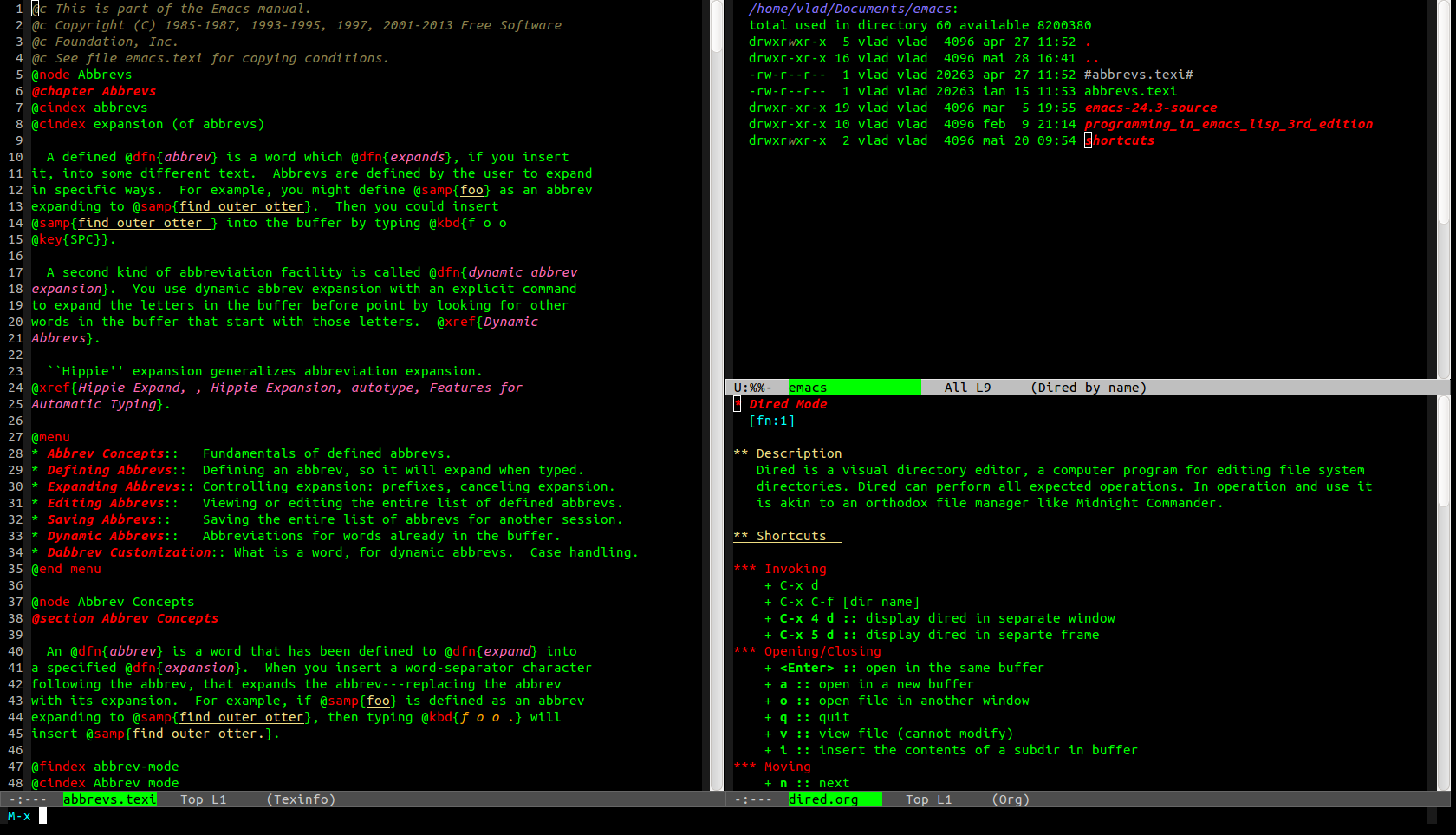Select the 'Dynamic Abbrevs' menu entry
Viewport: 1456px width, 835px height.
point(106,536)
